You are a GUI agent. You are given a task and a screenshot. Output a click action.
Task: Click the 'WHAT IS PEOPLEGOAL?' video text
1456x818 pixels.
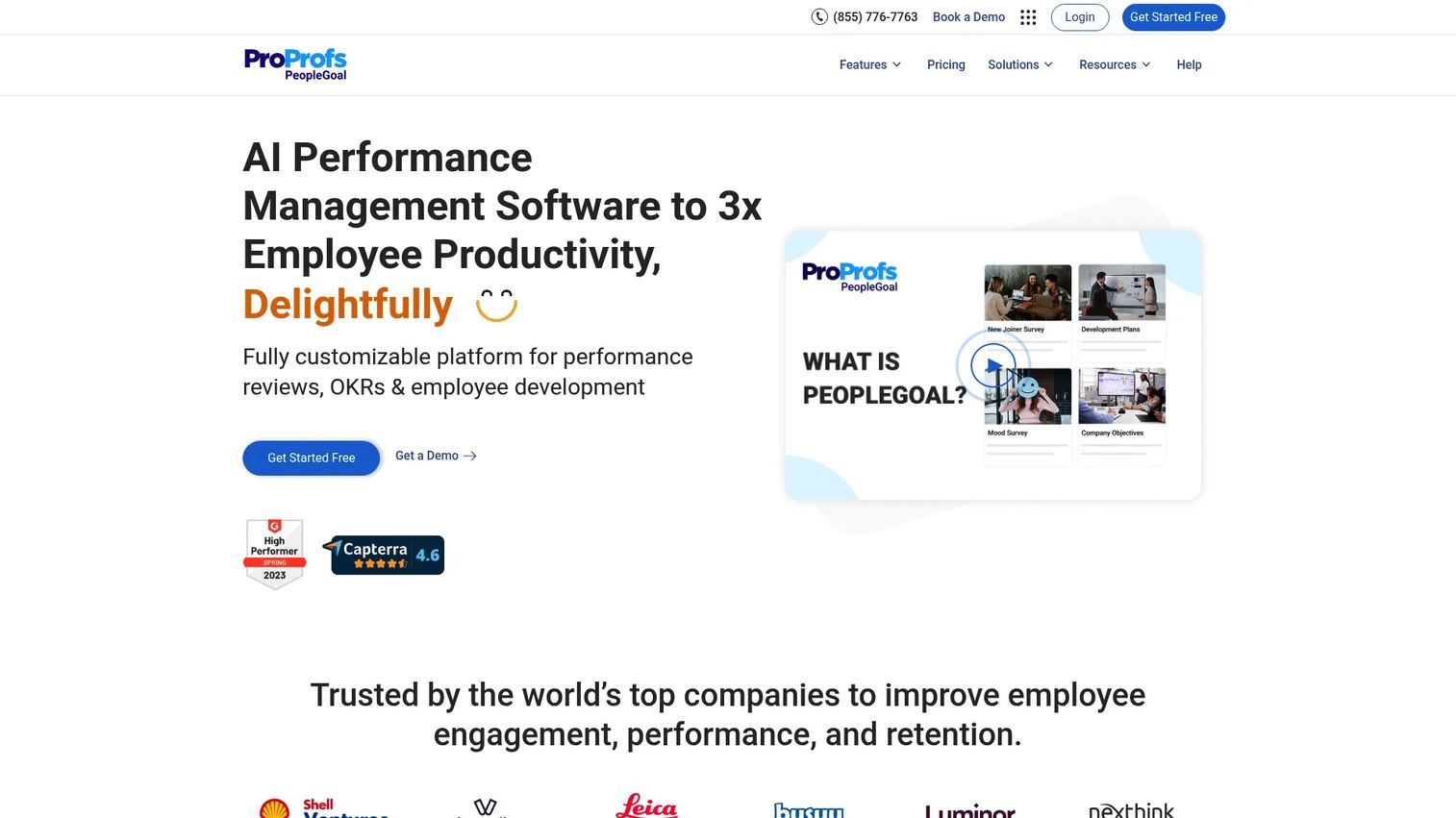[x=885, y=378]
